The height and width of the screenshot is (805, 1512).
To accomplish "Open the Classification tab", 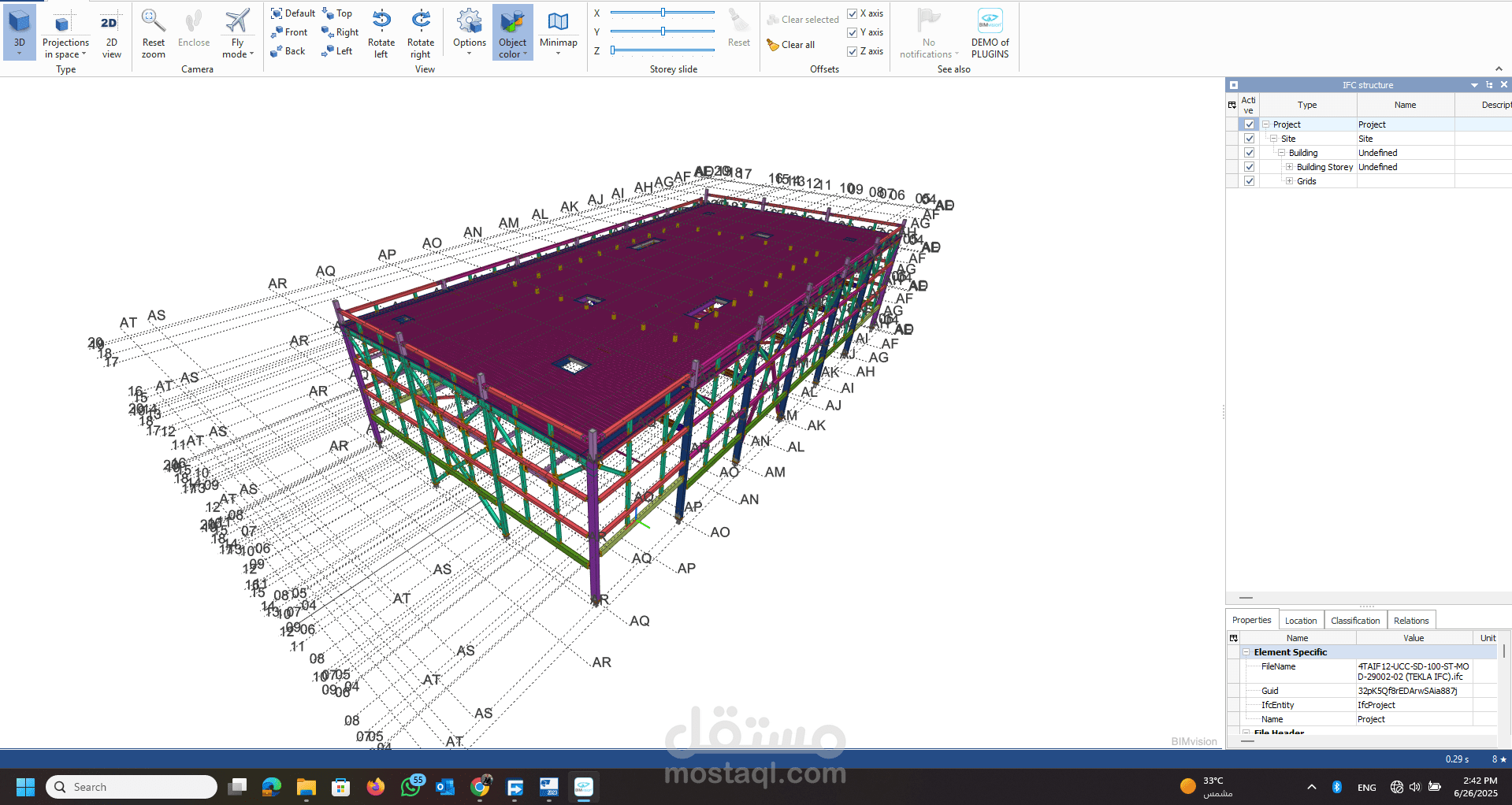I will click(x=1354, y=621).
